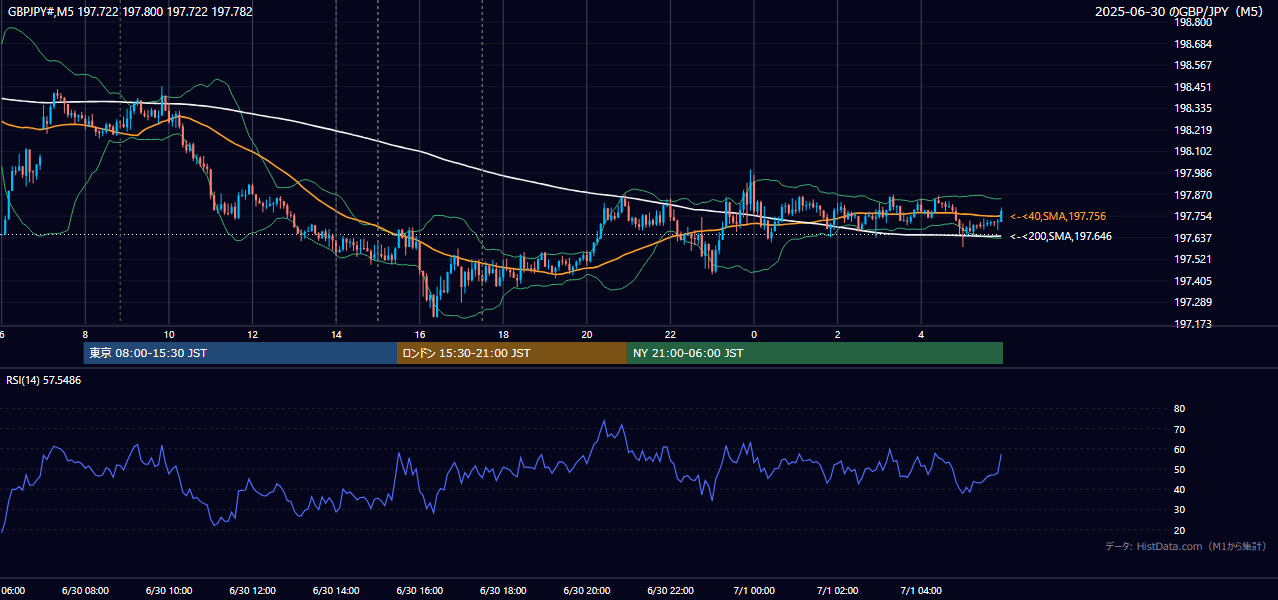Click the 197.289 price axis label

(1193, 302)
